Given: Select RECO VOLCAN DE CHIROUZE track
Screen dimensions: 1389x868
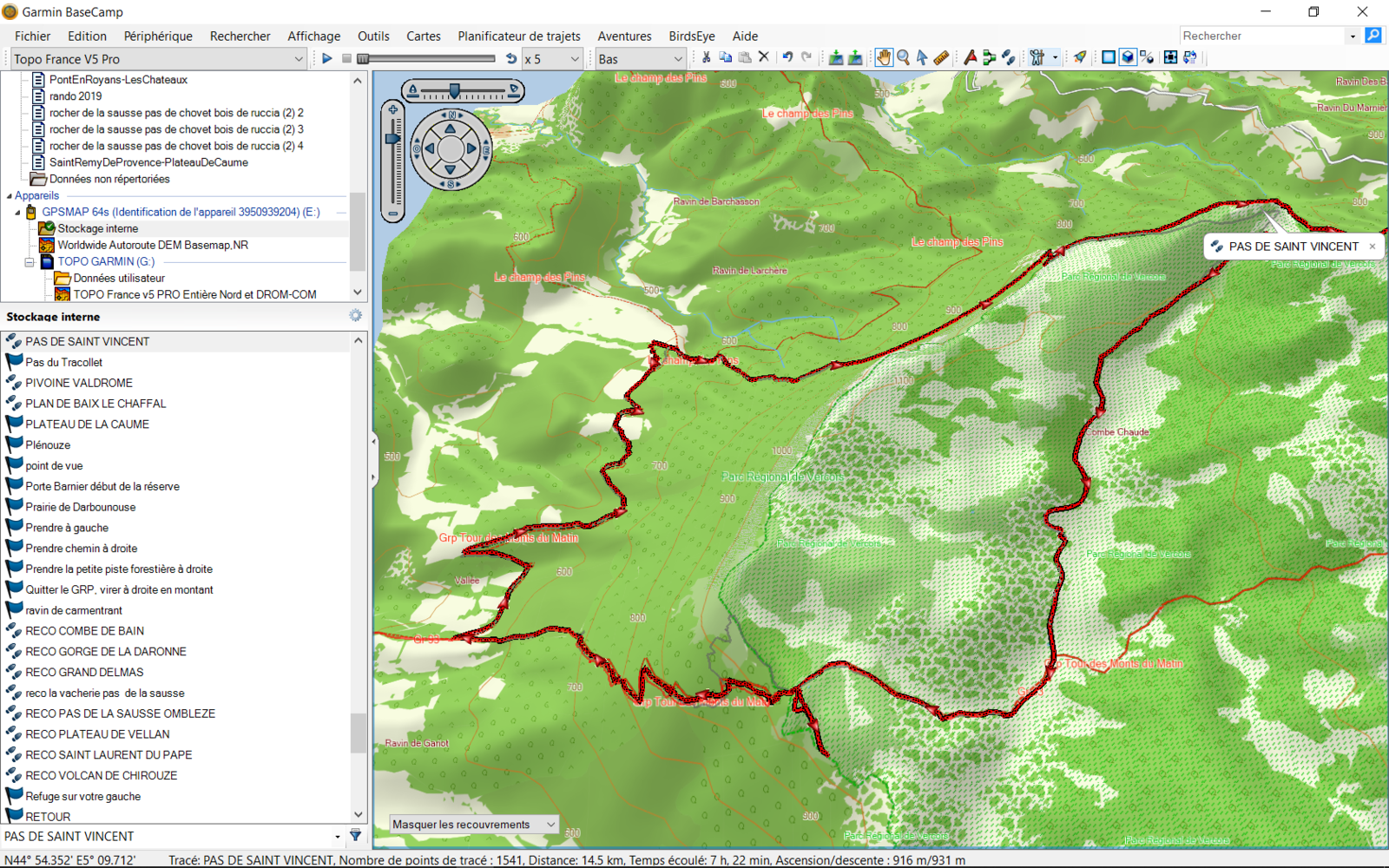Looking at the screenshot, I should [101, 776].
